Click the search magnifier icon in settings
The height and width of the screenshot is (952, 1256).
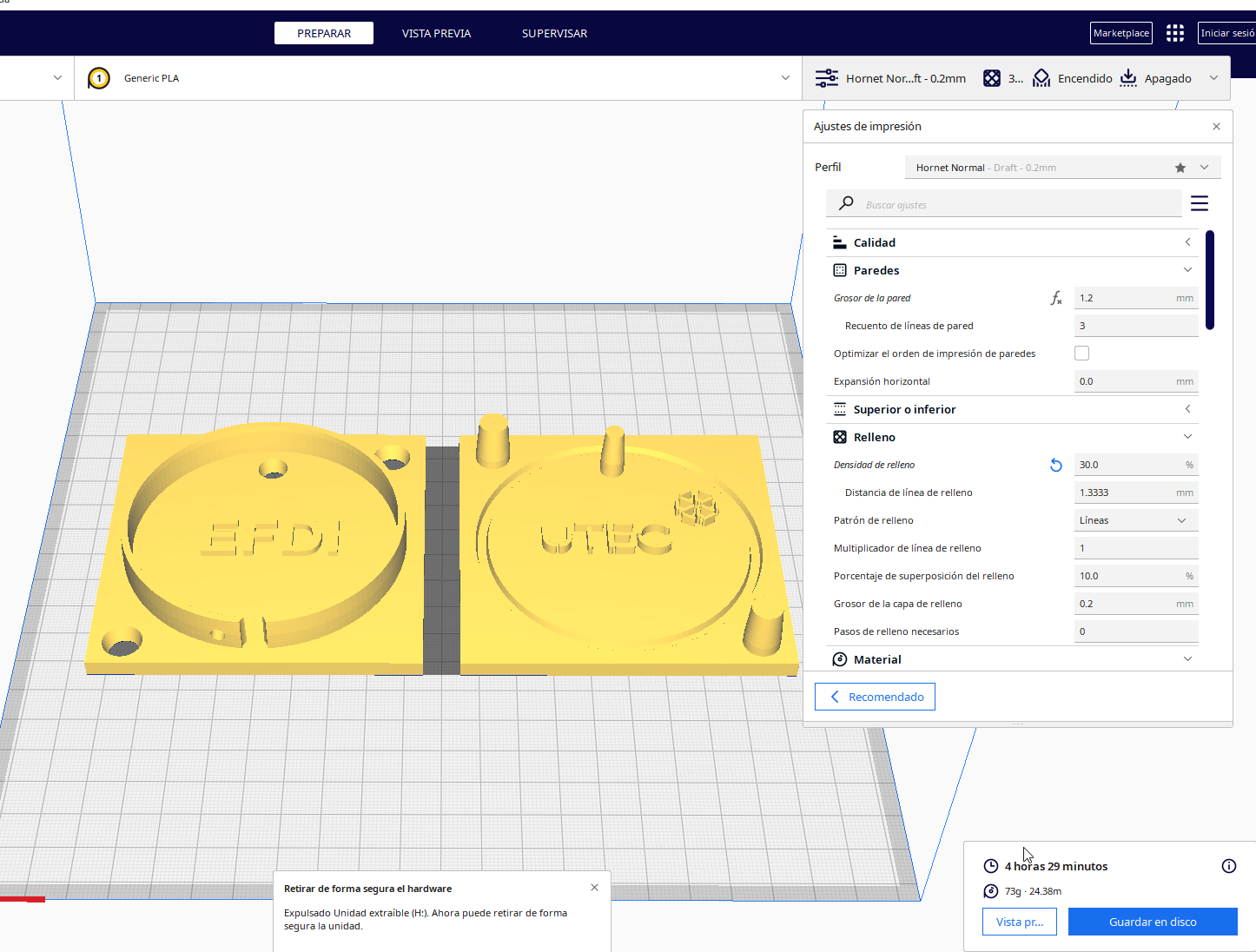pyautogui.click(x=846, y=204)
